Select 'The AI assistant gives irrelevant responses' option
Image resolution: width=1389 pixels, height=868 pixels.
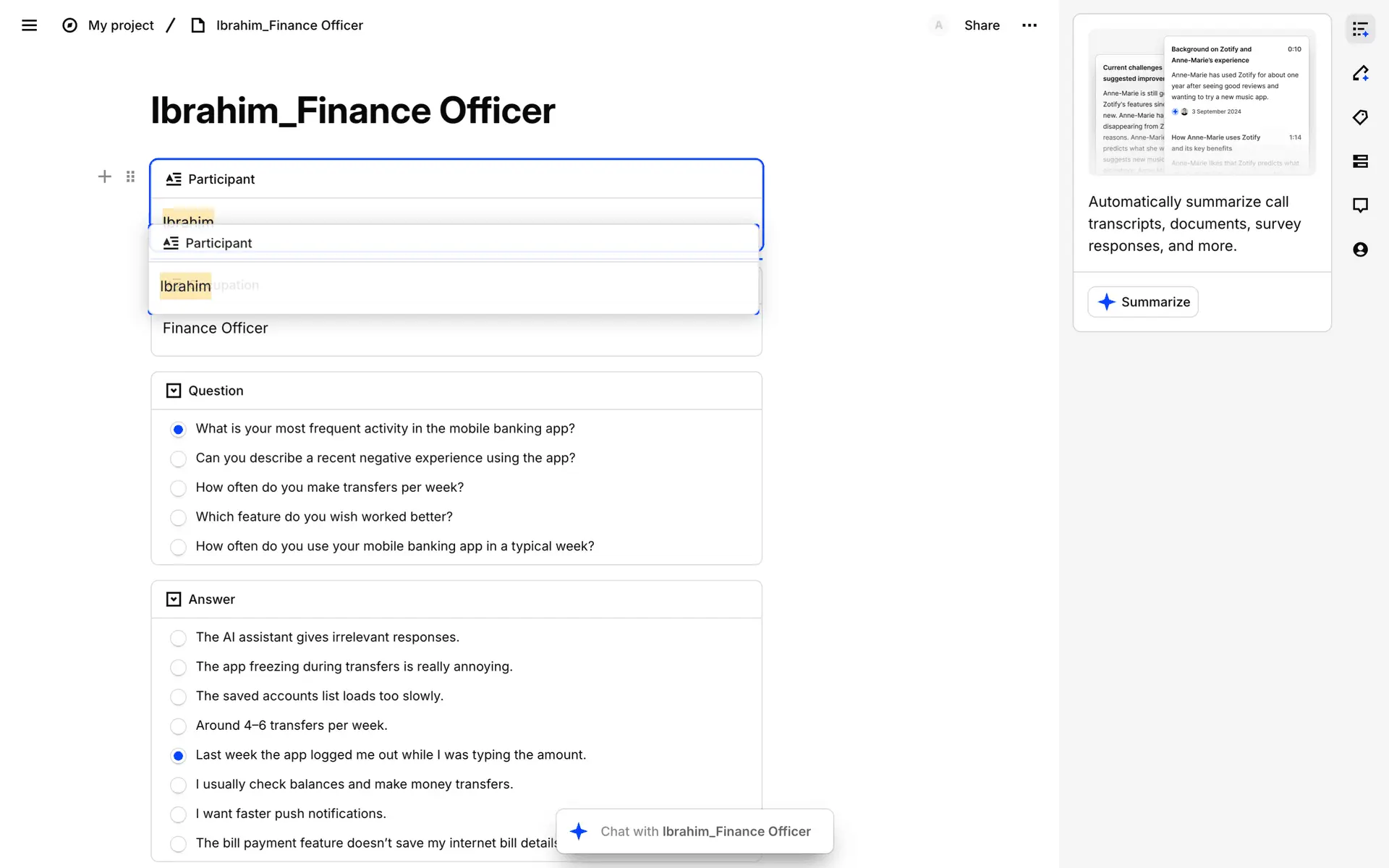178,638
